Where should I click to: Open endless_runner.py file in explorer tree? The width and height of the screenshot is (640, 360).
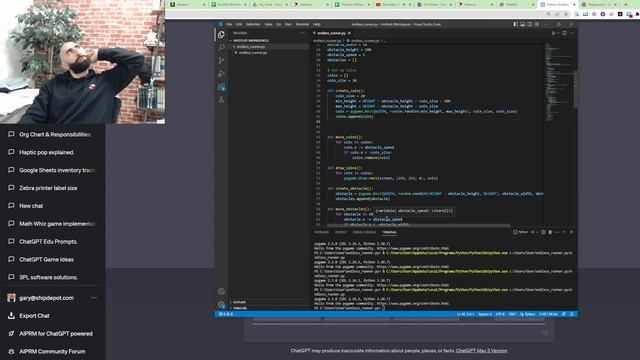point(269,53)
